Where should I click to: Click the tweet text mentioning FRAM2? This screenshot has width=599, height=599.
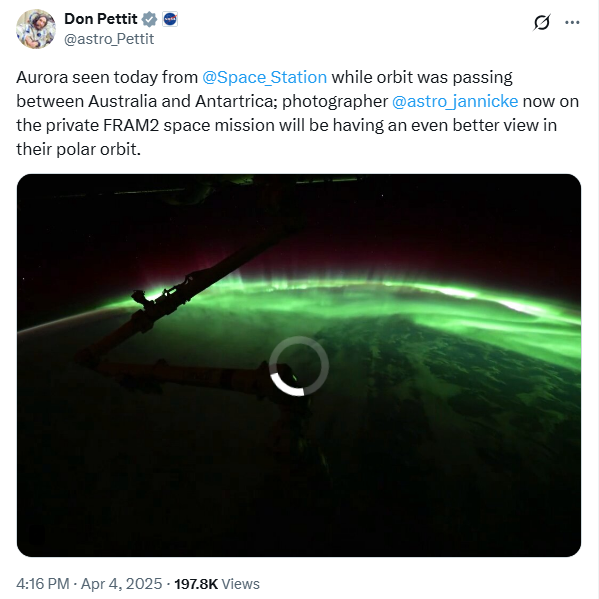point(286,125)
